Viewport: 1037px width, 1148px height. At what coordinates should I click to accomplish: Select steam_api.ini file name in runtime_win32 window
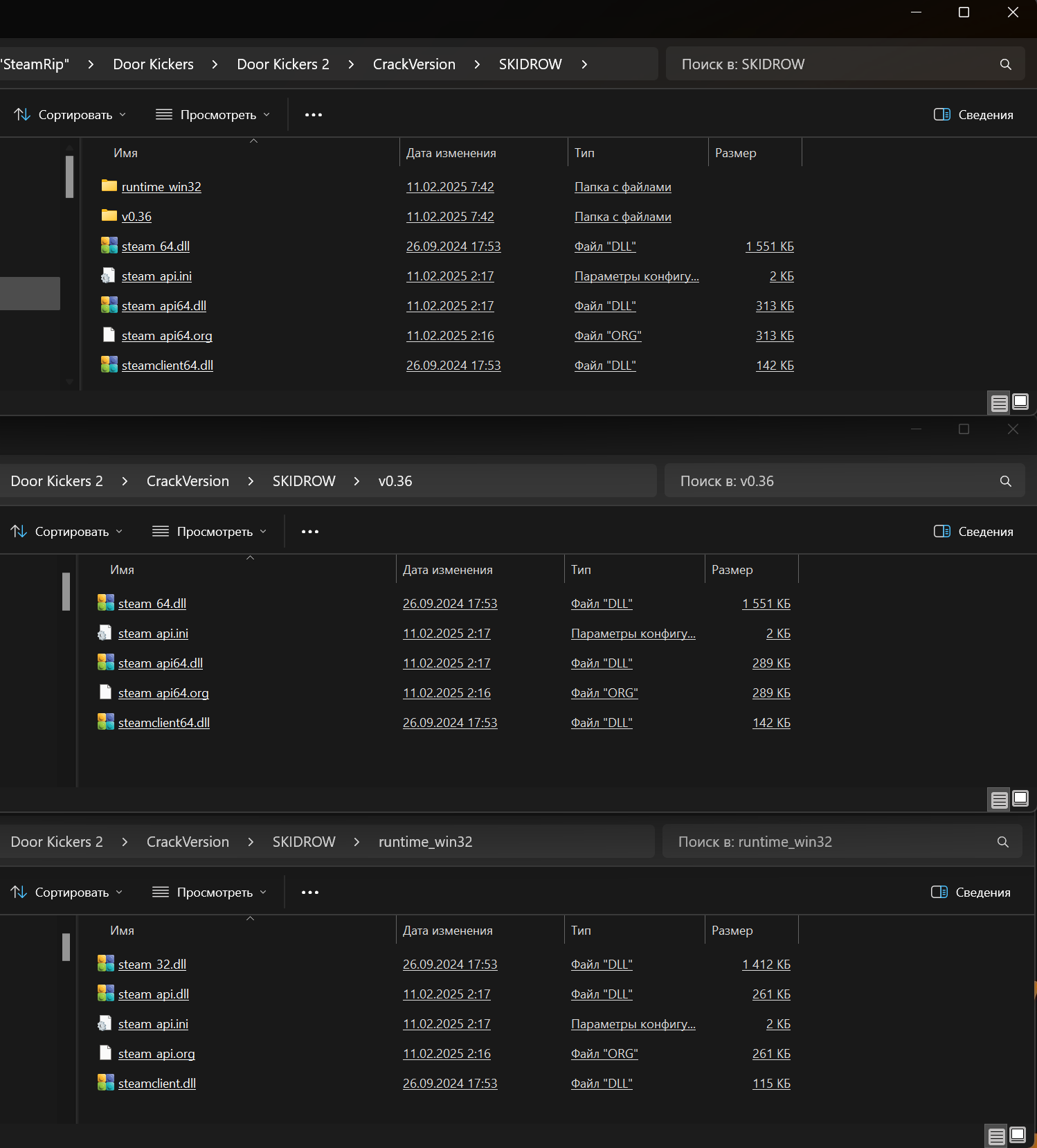click(153, 1023)
